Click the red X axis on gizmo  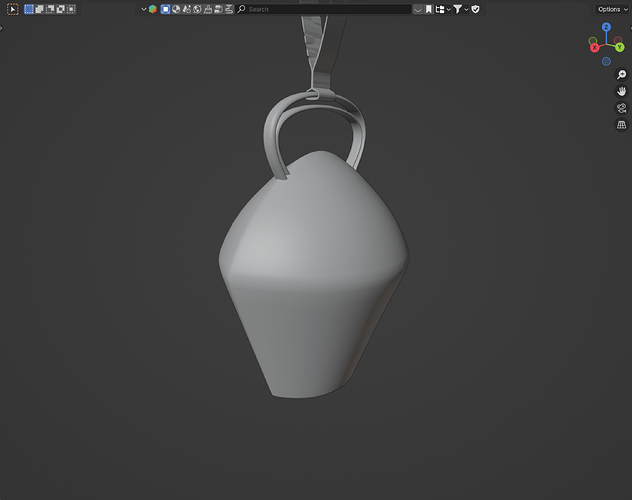(594, 48)
